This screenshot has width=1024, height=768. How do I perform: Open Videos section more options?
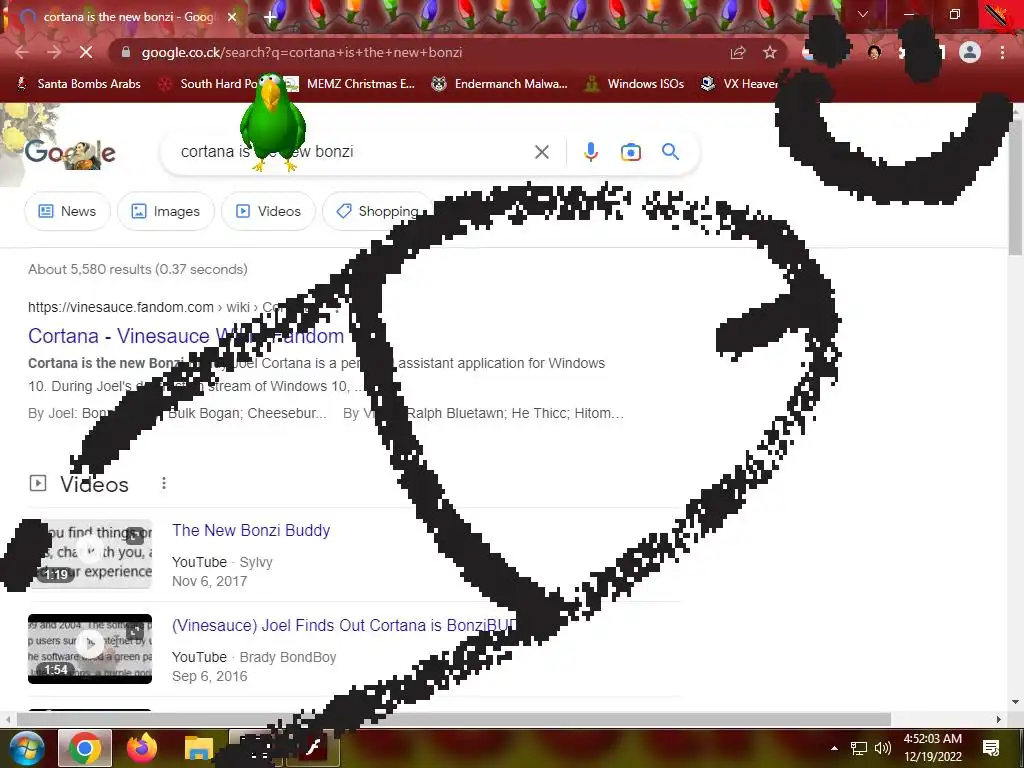coord(164,483)
